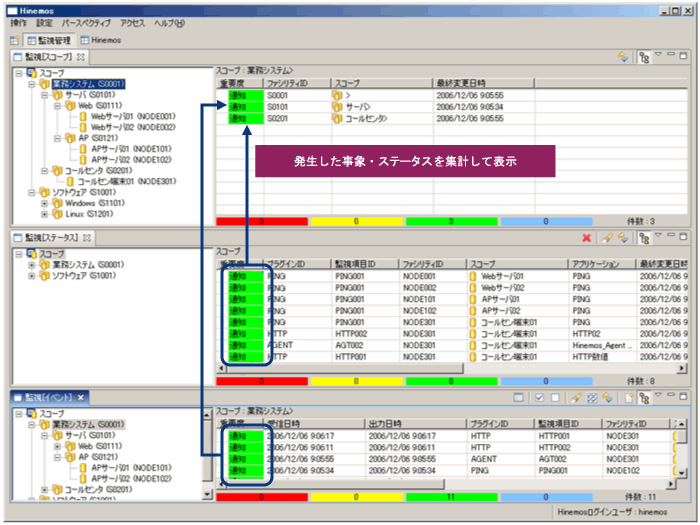Sort by the アプリケーション column in the 監視[ステータス] table
The image size is (700, 525).
click(602, 264)
